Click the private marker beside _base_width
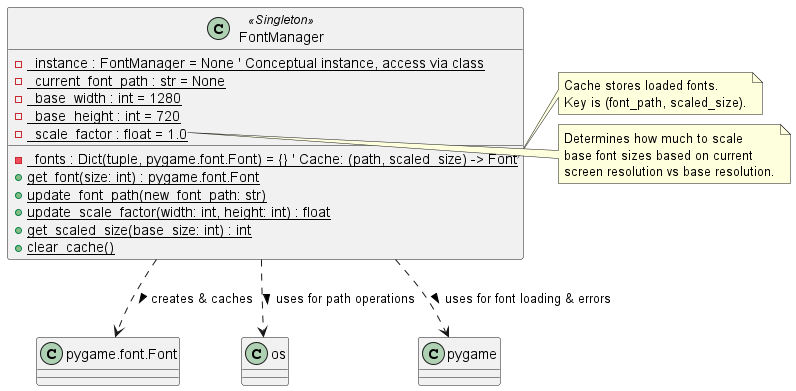This screenshot has width=796, height=391. pos(19,100)
